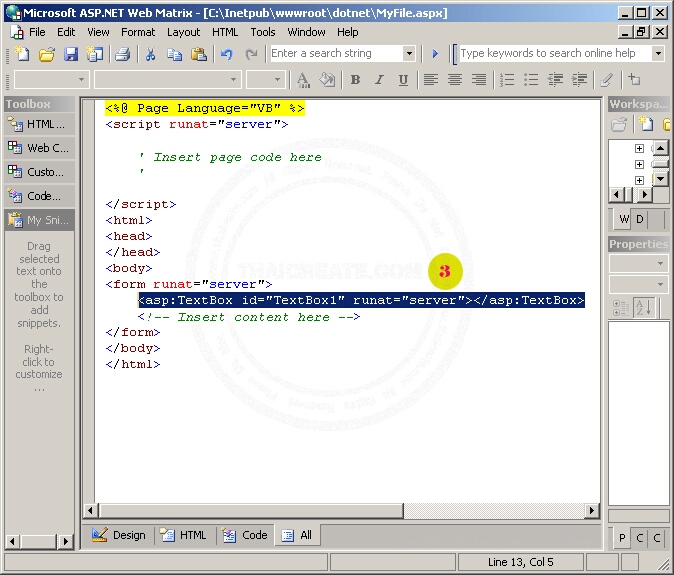Open the first Properties panel dropdown

[x=660, y=263]
